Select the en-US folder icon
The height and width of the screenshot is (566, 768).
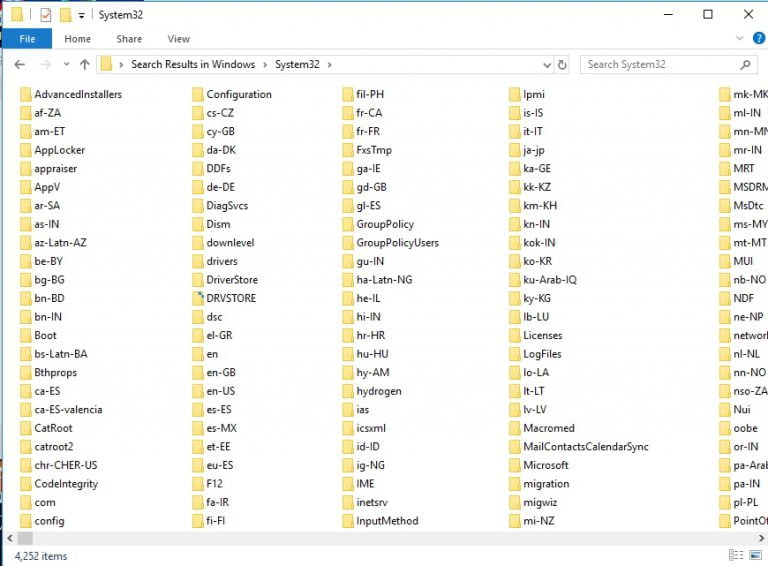(x=198, y=391)
